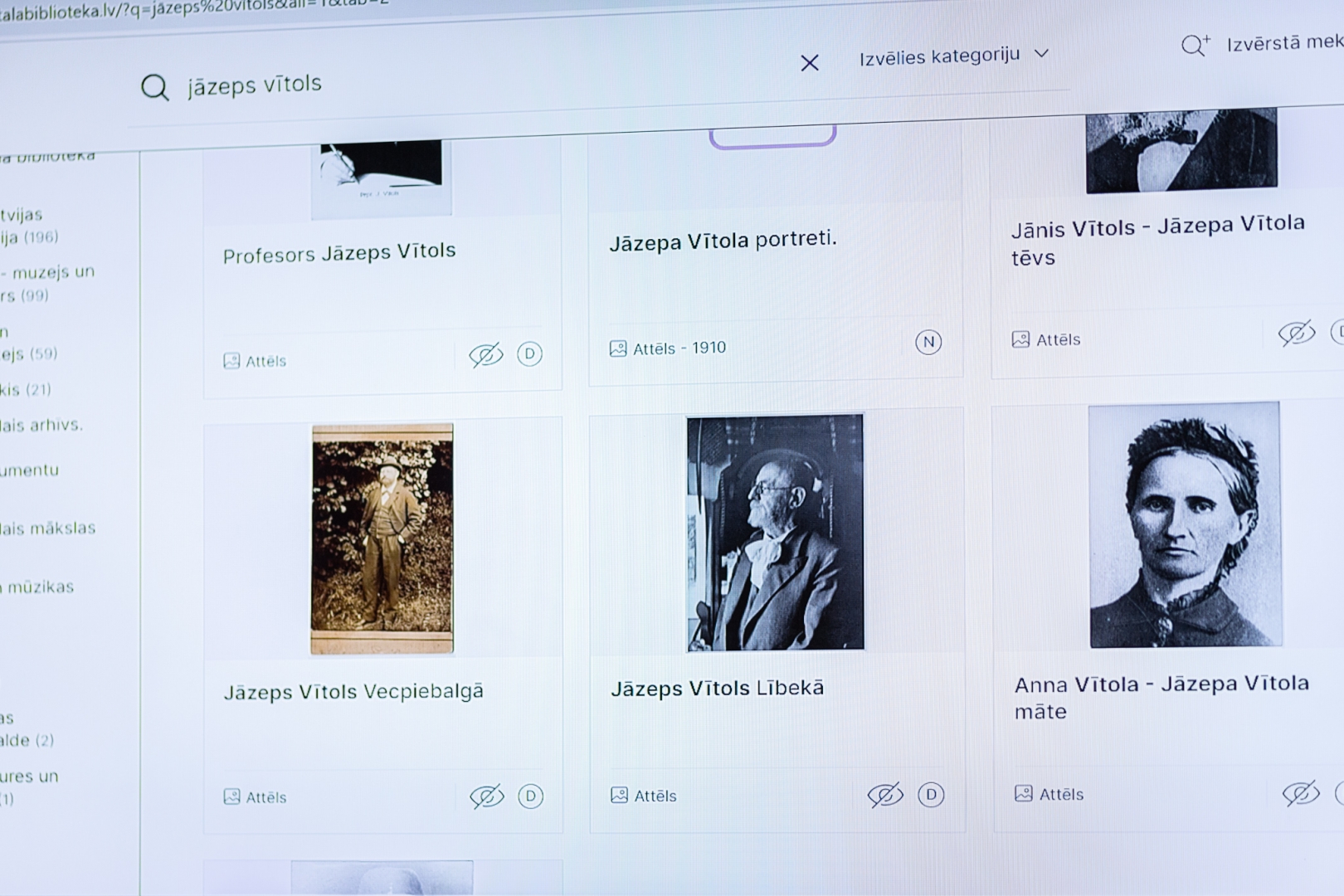
Task: Open the Jāzeps Vītols Lībekā photo thumbnail
Action: coord(775,533)
